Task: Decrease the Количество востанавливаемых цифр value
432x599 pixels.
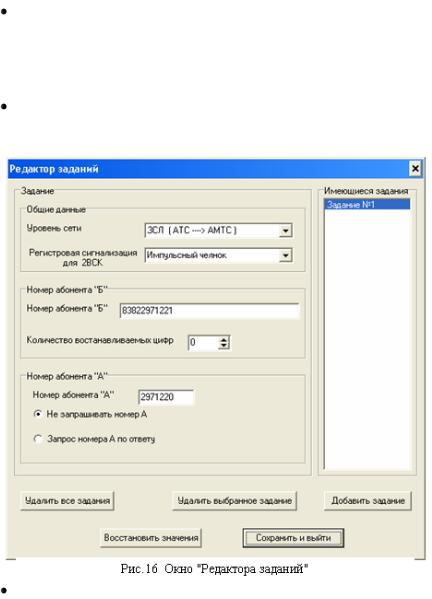Action: [224, 346]
